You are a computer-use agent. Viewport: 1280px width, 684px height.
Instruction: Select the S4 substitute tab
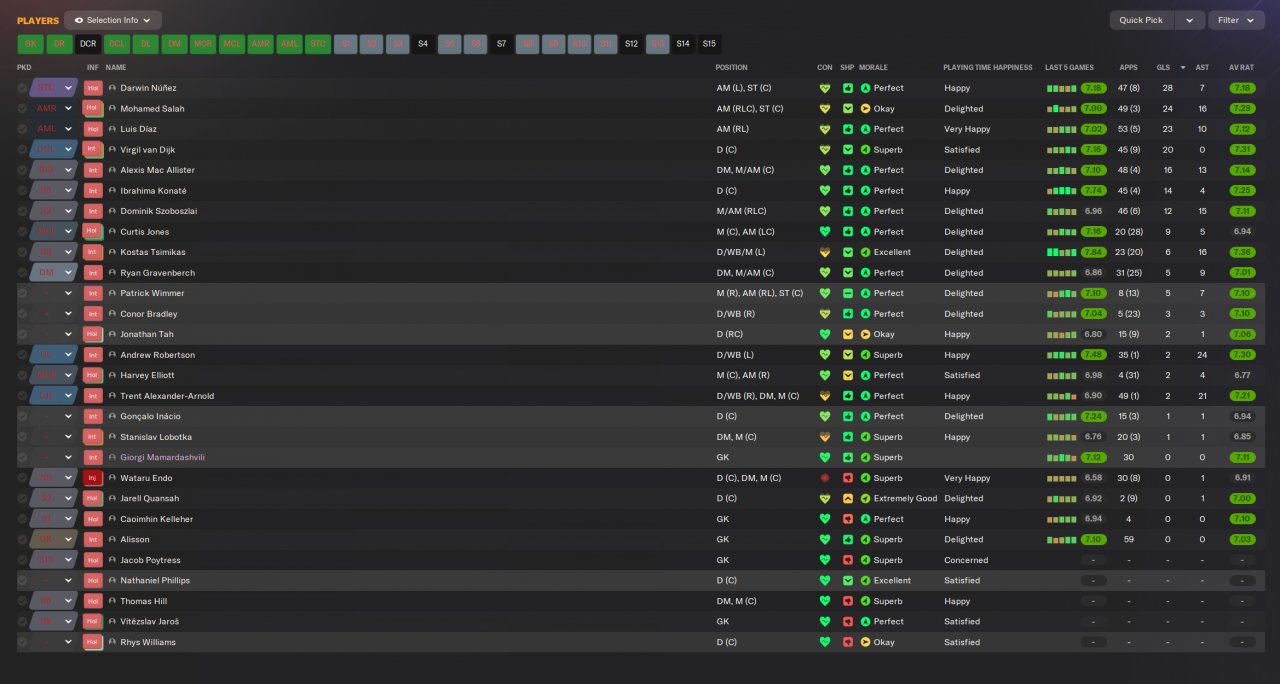[423, 44]
